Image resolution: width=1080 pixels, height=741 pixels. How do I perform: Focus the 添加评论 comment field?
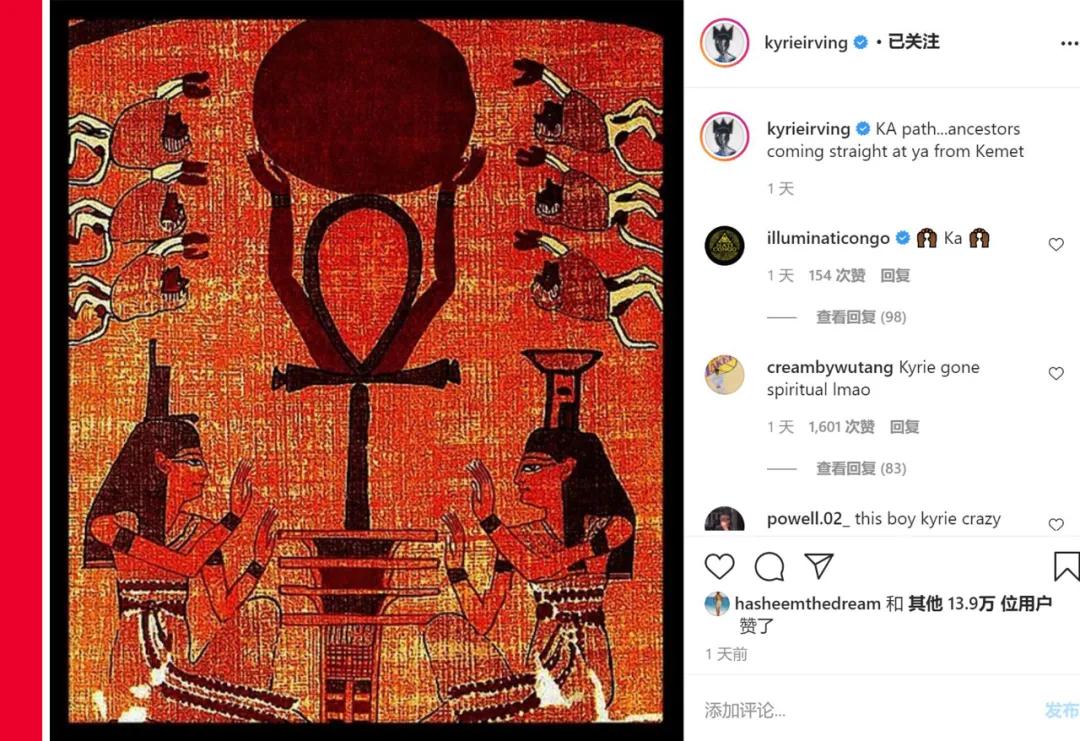pyautogui.click(x=868, y=710)
